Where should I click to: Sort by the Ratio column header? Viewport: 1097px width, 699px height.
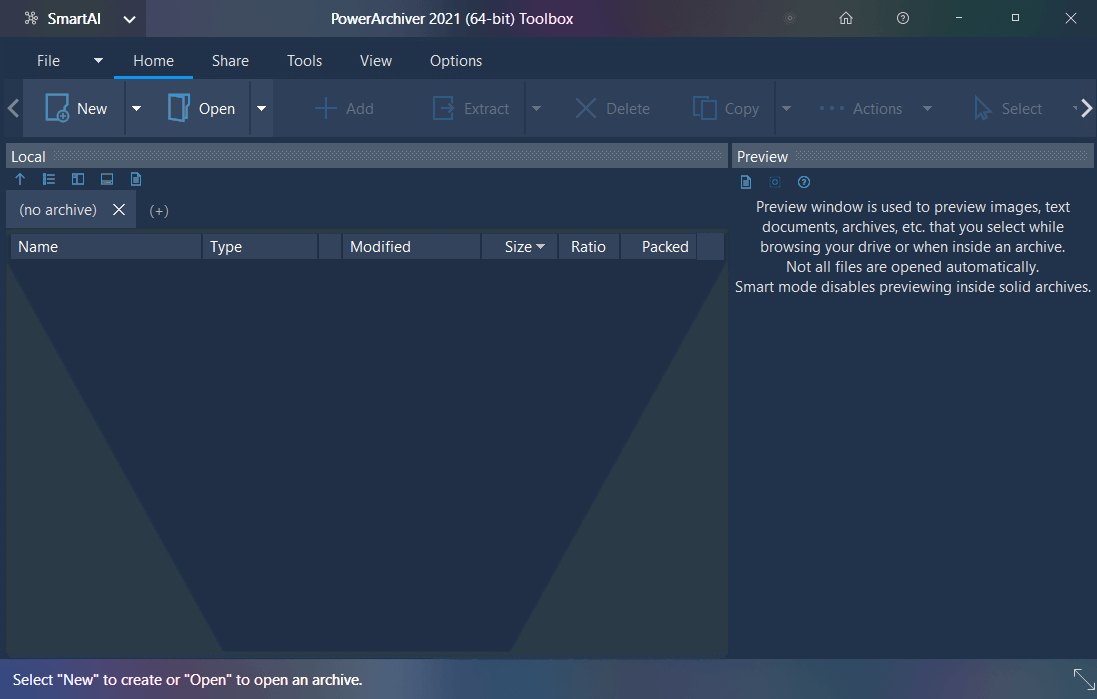[x=588, y=246]
